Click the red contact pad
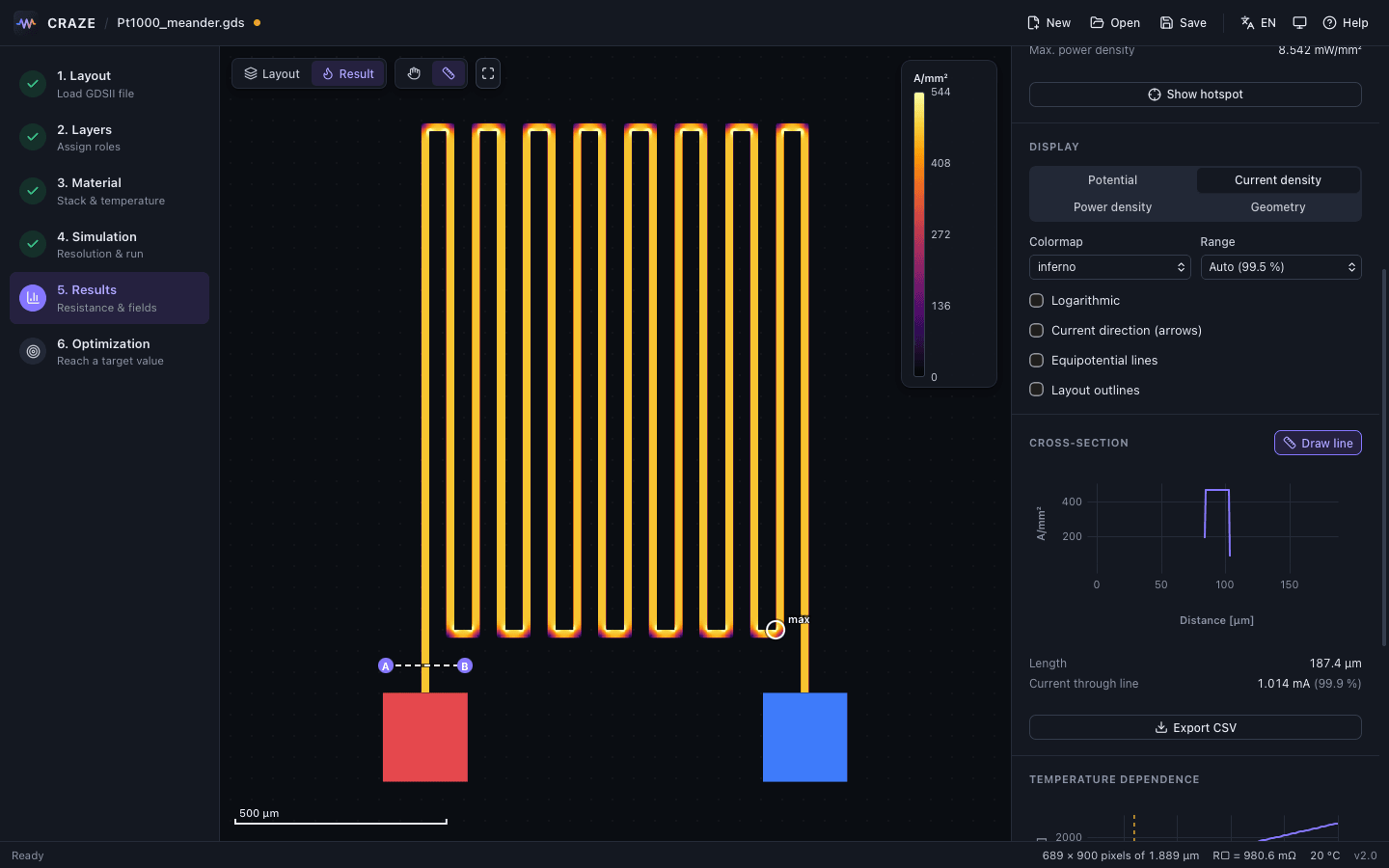1389x868 pixels. click(x=425, y=737)
